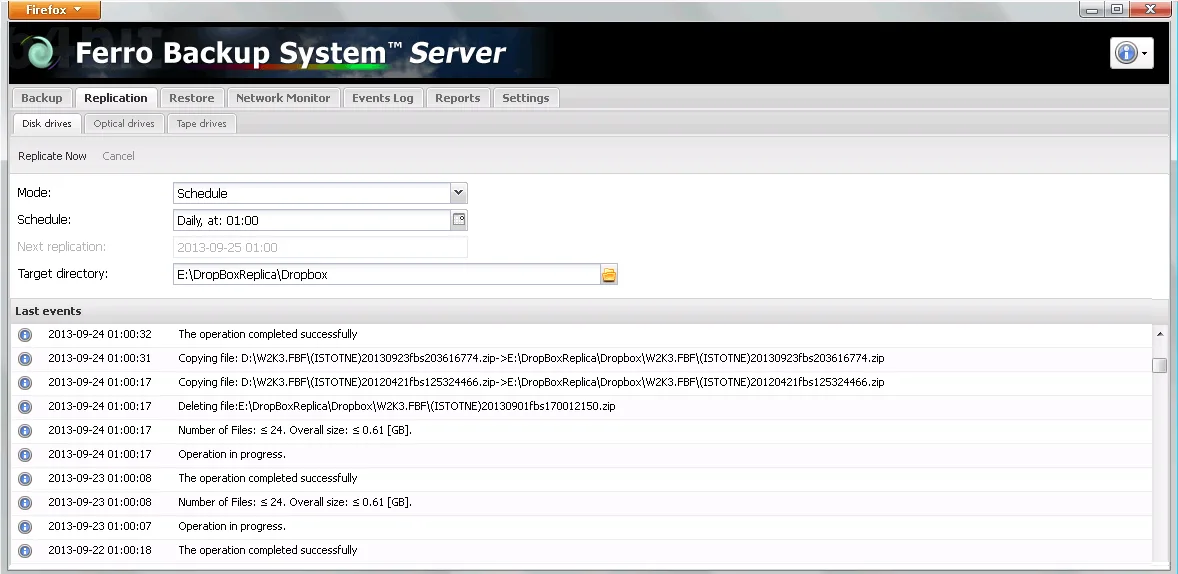Restore down the Firefox window
The height and width of the screenshot is (574, 1178).
tap(1117, 9)
